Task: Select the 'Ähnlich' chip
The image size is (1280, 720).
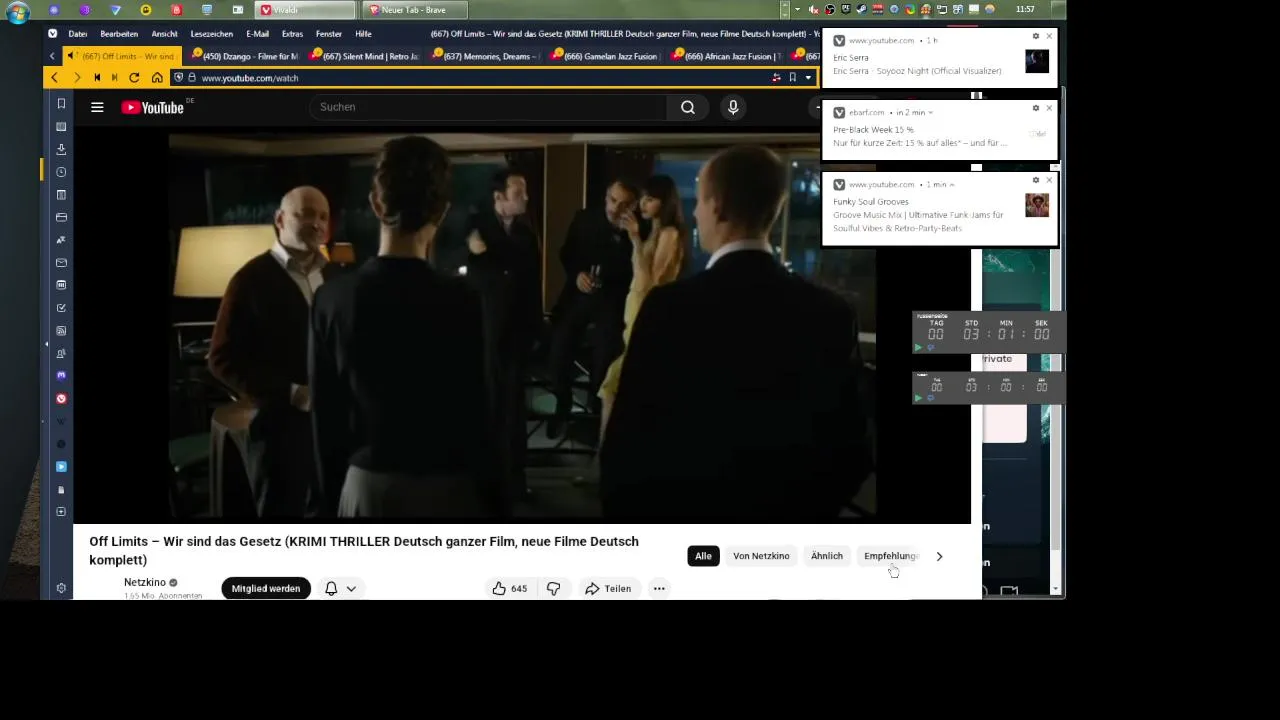Action: coord(827,556)
